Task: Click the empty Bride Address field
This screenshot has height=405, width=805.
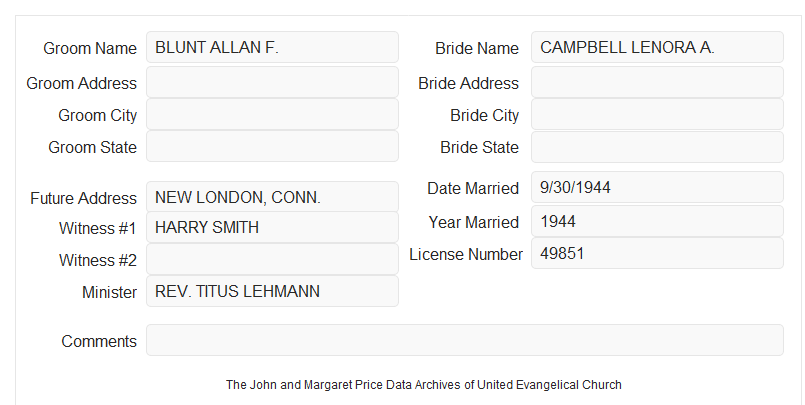Action: point(657,82)
